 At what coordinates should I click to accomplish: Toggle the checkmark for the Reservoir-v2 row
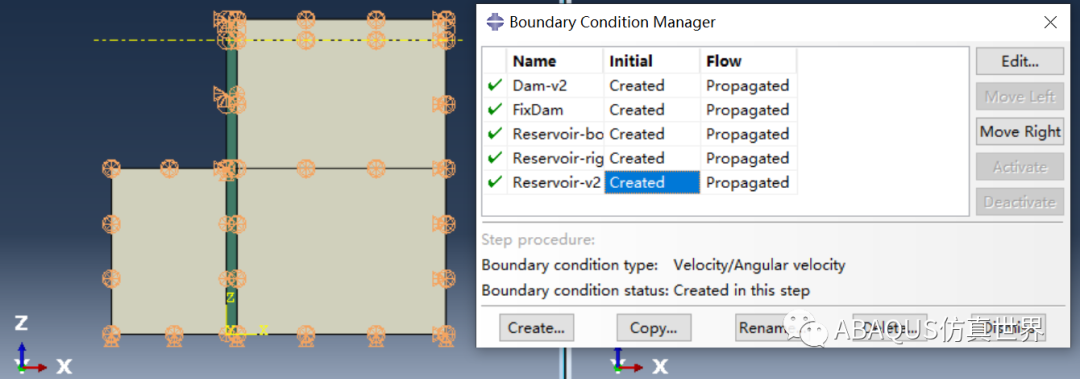[495, 183]
